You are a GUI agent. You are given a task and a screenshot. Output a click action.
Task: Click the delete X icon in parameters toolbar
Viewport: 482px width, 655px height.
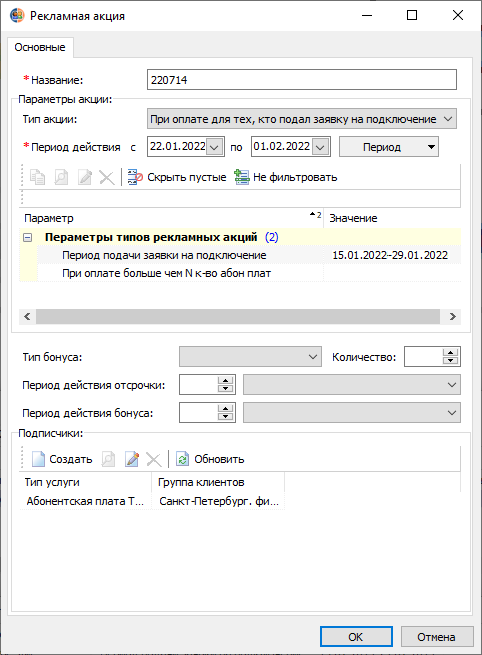107,178
